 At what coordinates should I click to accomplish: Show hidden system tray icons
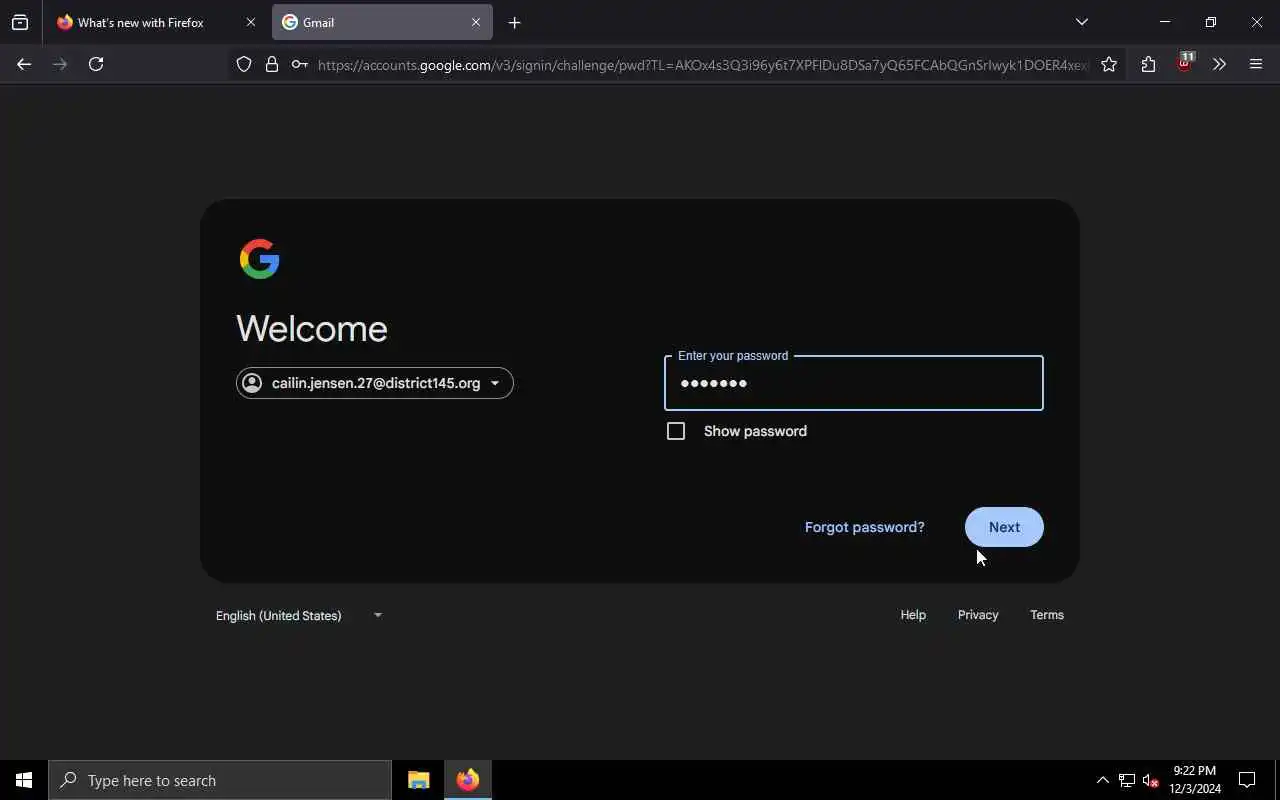click(1102, 780)
